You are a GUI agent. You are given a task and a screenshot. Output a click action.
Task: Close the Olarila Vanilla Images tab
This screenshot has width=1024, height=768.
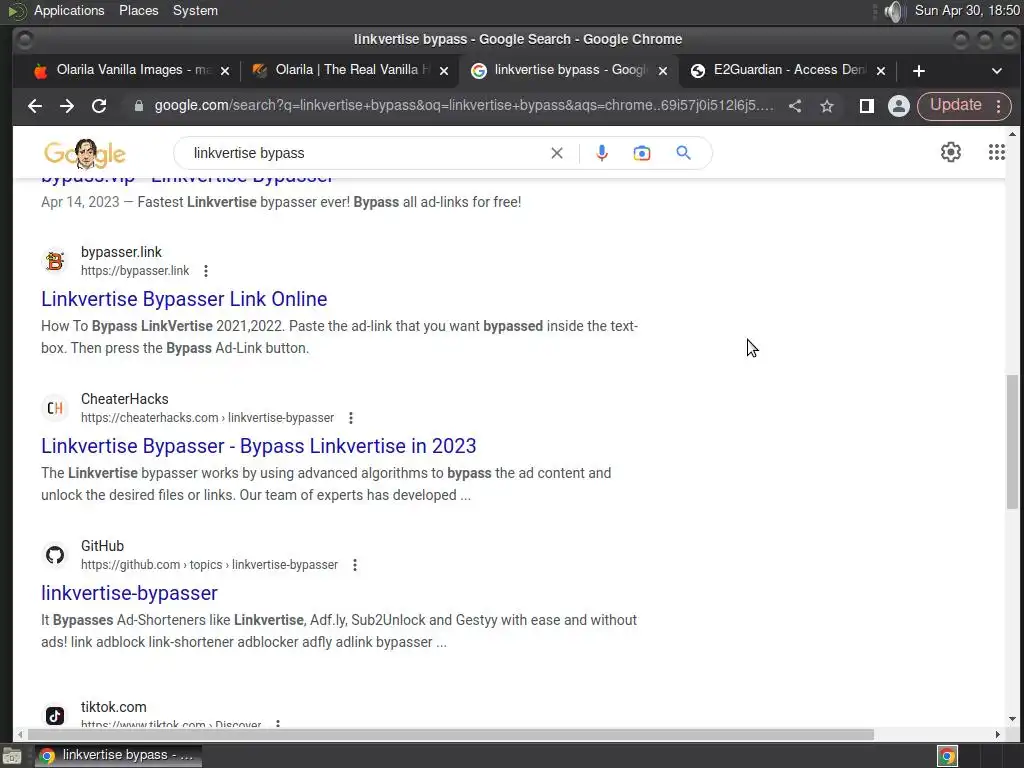(x=225, y=71)
